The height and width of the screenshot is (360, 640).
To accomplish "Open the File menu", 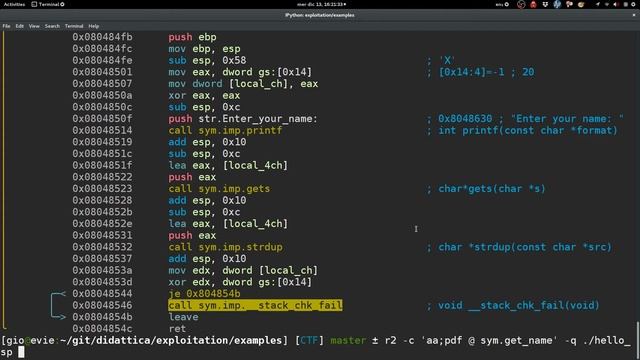I will pyautogui.click(x=7, y=26).
